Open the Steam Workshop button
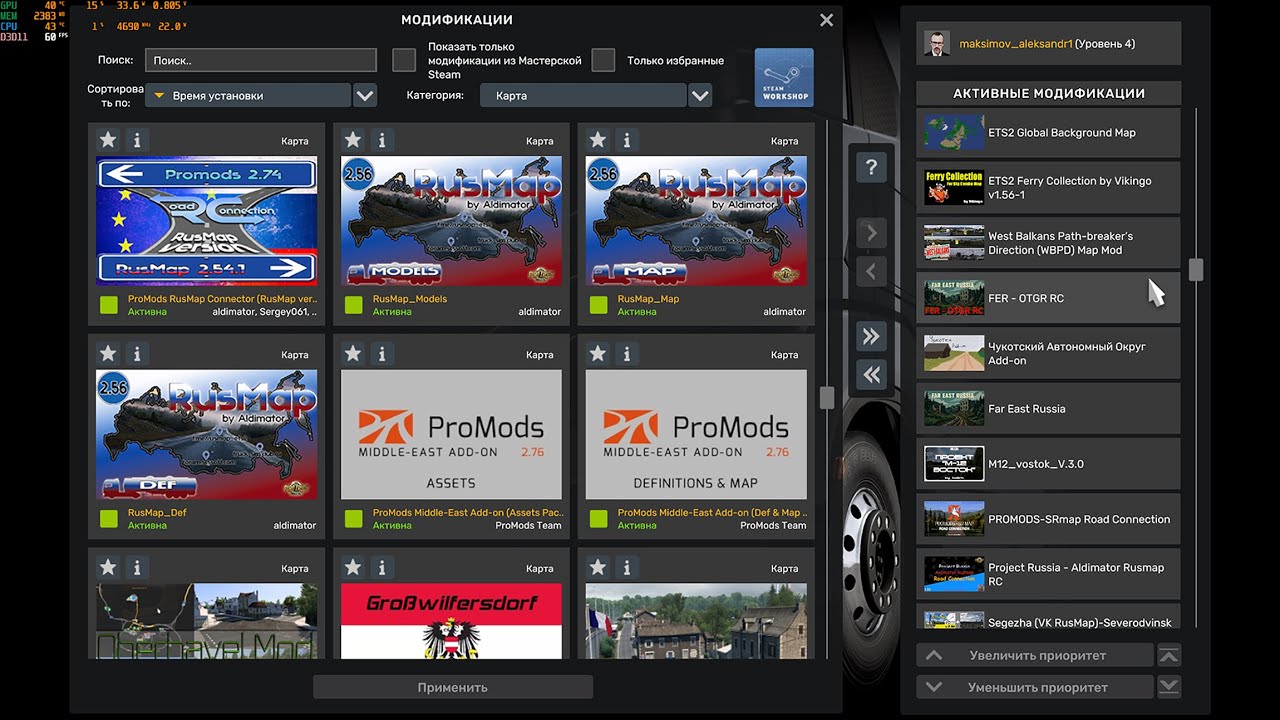Viewport: 1280px width, 720px height. [784, 77]
